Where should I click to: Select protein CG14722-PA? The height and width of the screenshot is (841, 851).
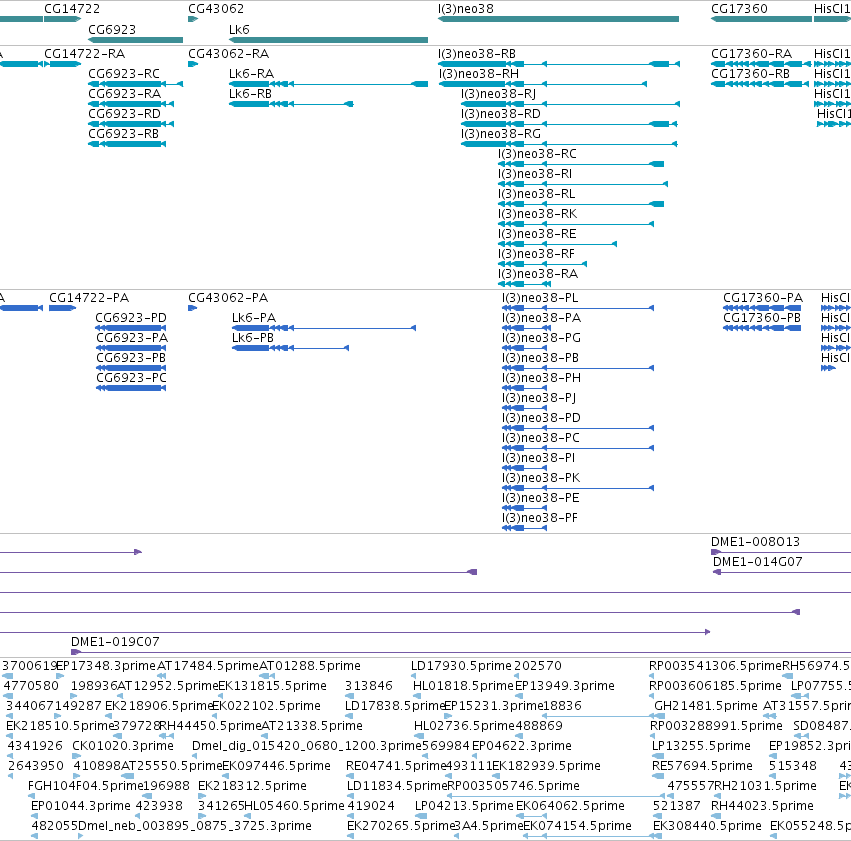[89, 298]
